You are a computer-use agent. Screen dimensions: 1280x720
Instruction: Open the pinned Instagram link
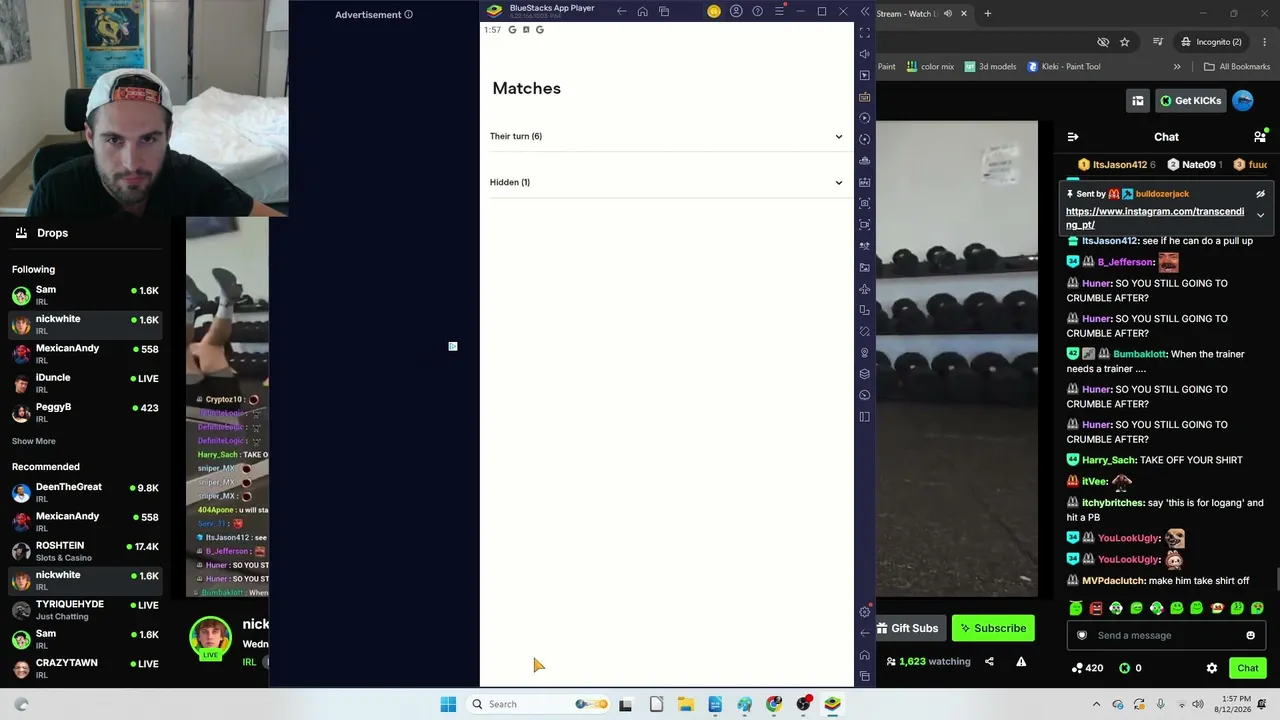pyautogui.click(x=1155, y=218)
